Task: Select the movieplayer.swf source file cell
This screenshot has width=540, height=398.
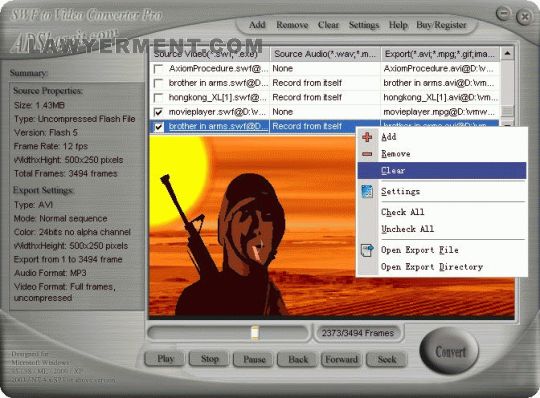Action: 217,112
